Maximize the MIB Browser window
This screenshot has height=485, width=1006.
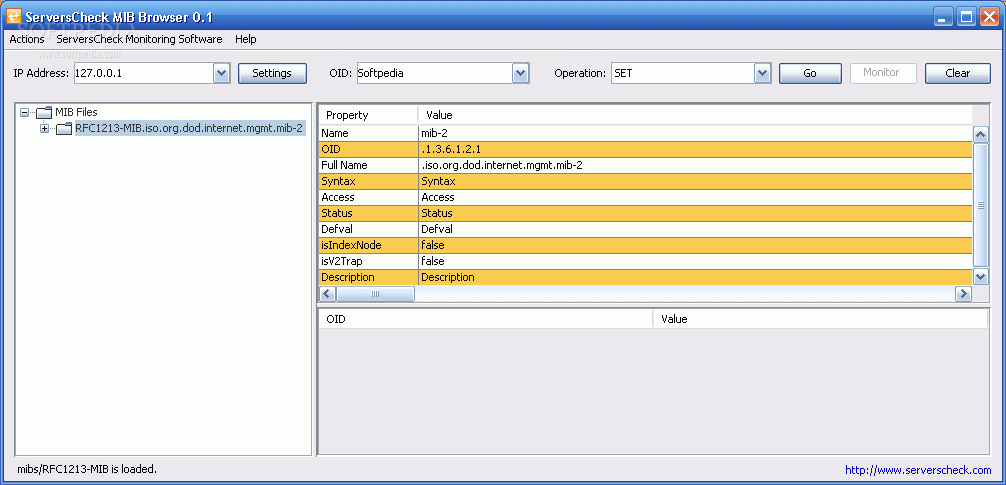966,17
